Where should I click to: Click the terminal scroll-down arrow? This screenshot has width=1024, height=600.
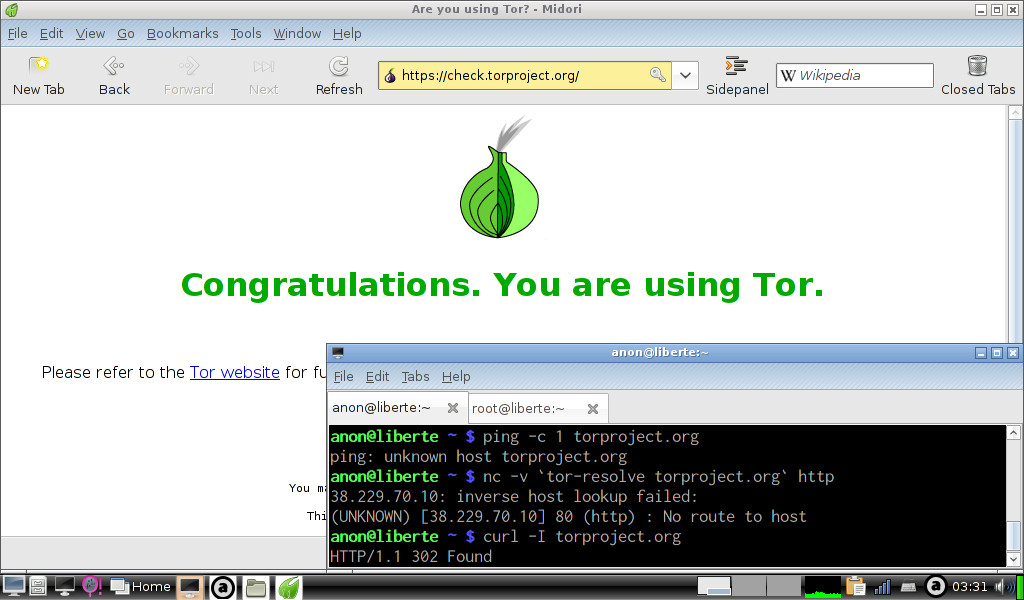click(1014, 559)
